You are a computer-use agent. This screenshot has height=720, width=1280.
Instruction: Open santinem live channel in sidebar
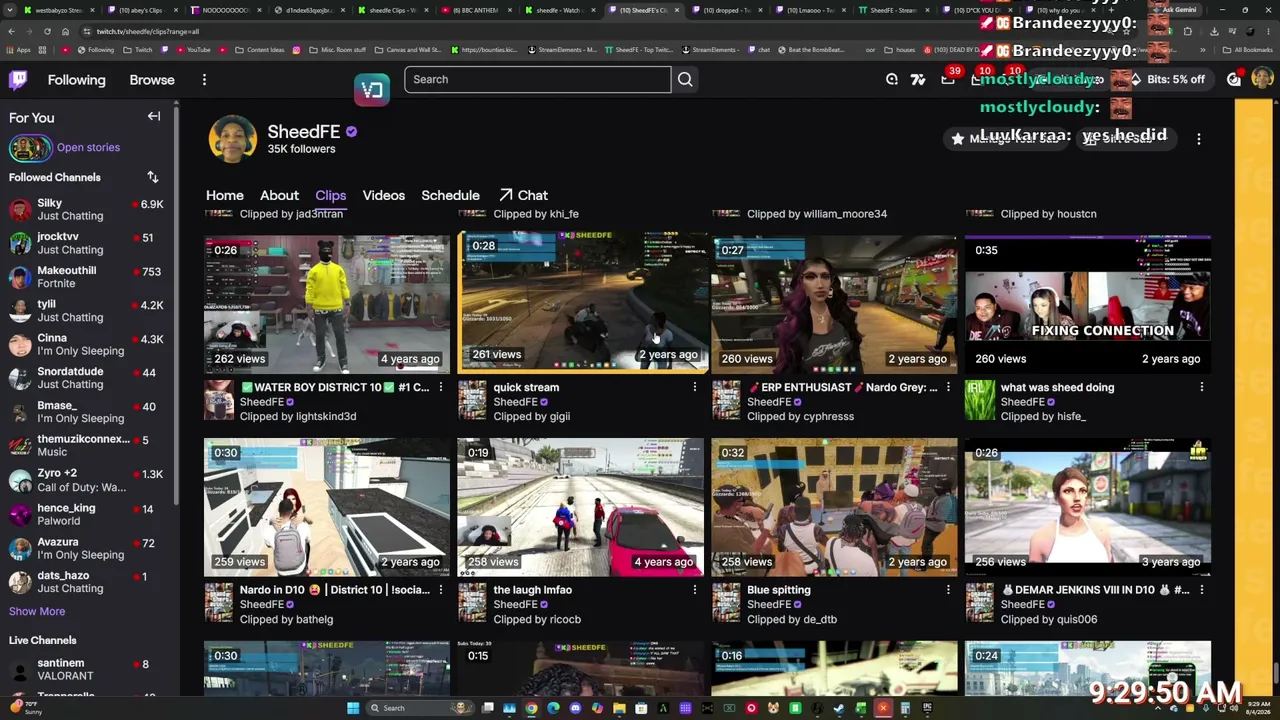pos(90,669)
